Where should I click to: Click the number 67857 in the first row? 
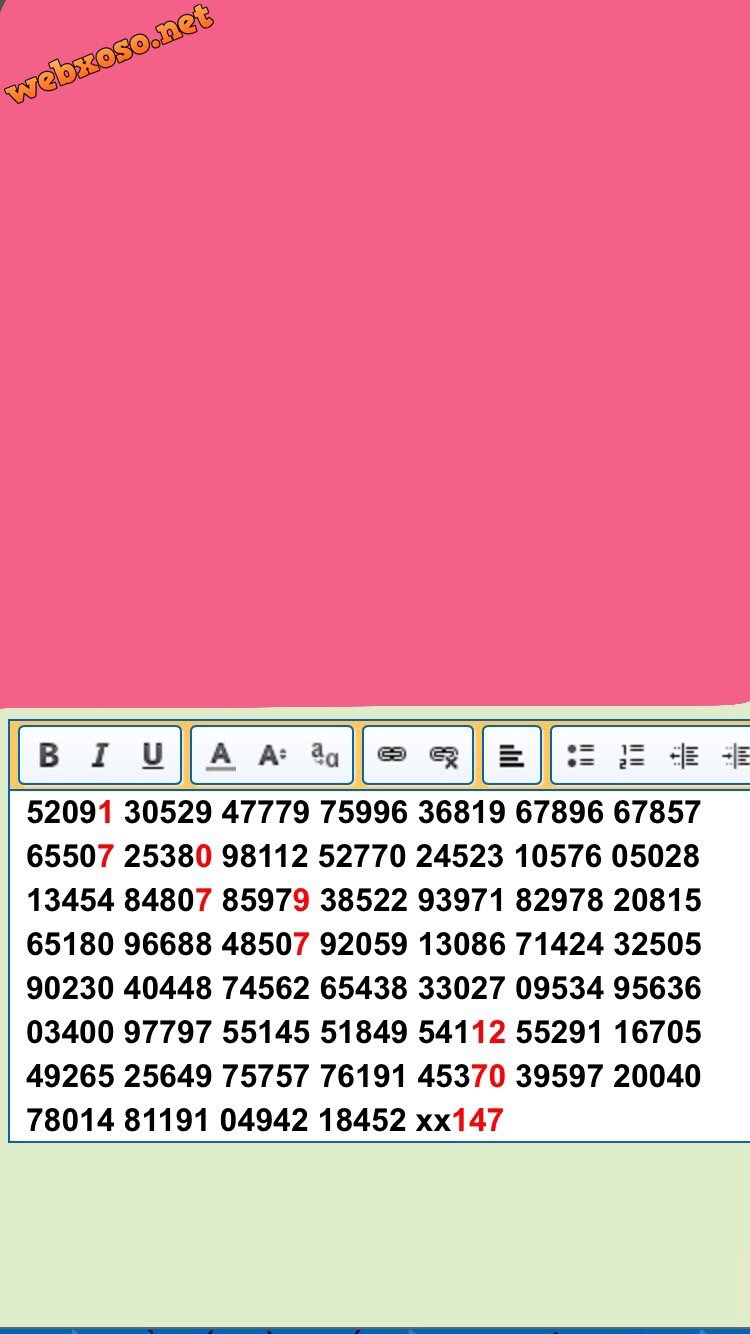click(658, 812)
